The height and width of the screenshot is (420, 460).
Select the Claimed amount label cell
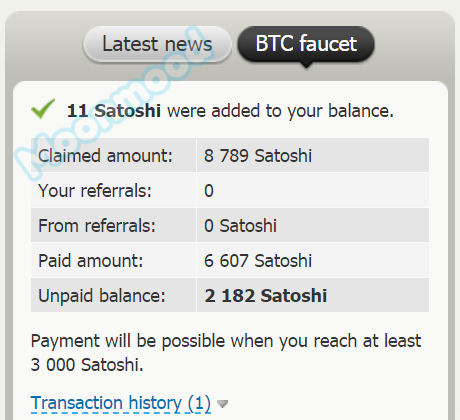pos(113,155)
